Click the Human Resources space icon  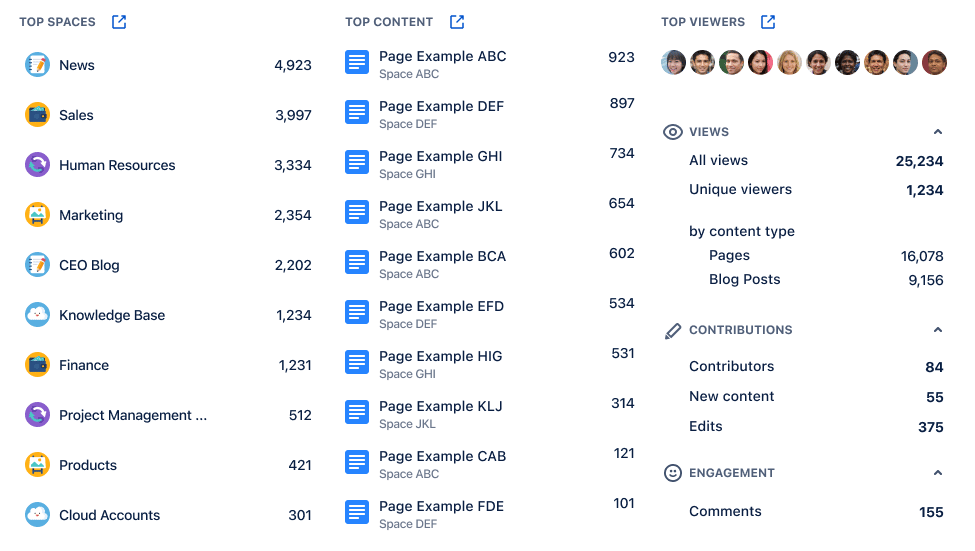37,165
